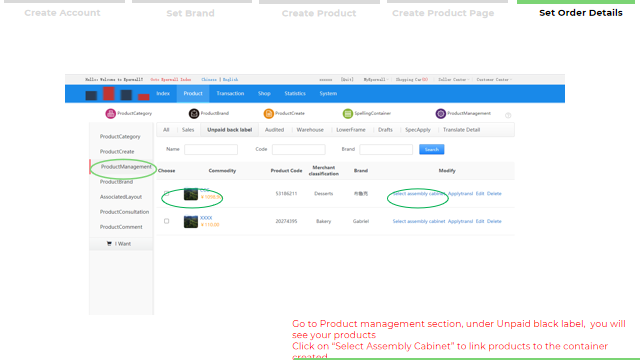Click the site logo in blue bar
The image size is (640, 360).
pos(117,94)
